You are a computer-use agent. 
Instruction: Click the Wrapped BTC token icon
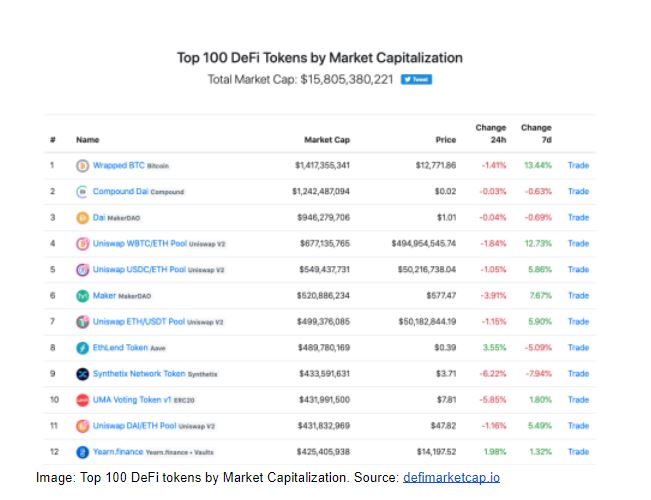coord(82,165)
